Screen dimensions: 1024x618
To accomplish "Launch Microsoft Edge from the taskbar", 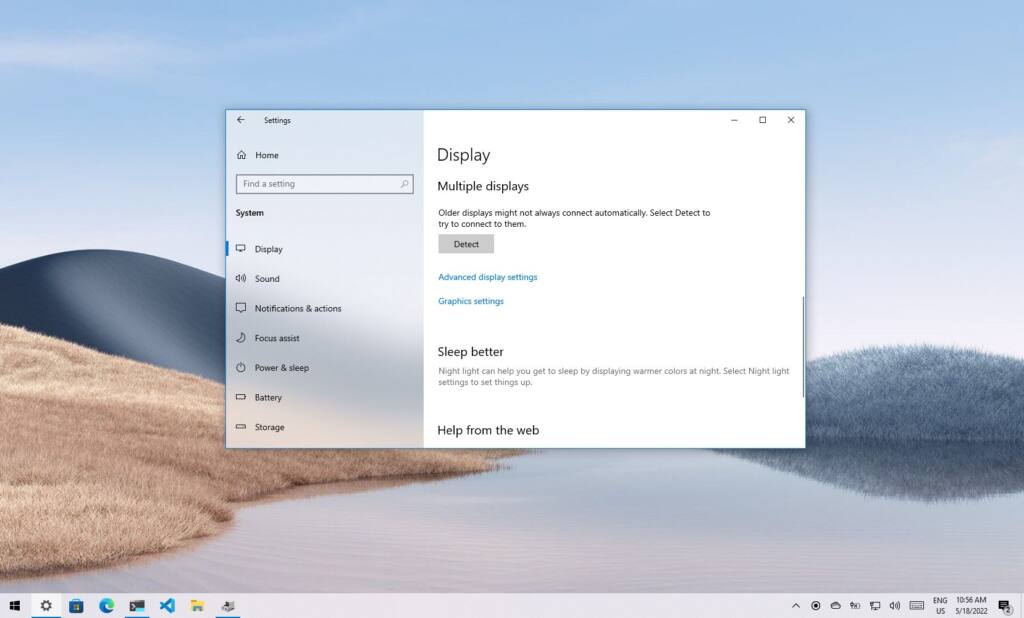I will [x=106, y=605].
